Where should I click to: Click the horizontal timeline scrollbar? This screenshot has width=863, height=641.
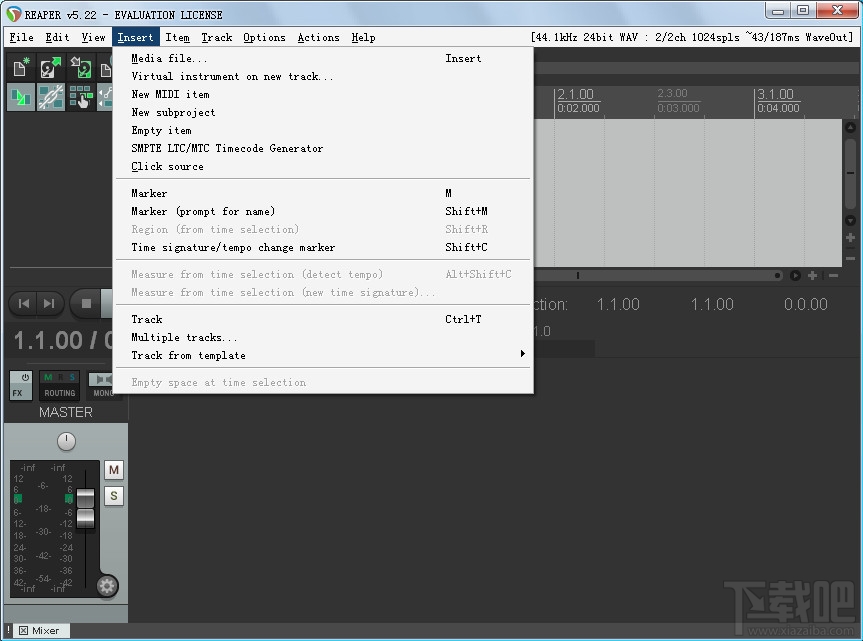[660, 276]
